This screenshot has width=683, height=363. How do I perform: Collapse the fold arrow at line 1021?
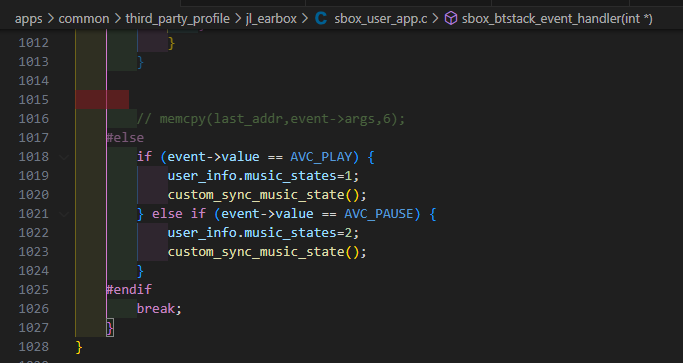pos(64,214)
